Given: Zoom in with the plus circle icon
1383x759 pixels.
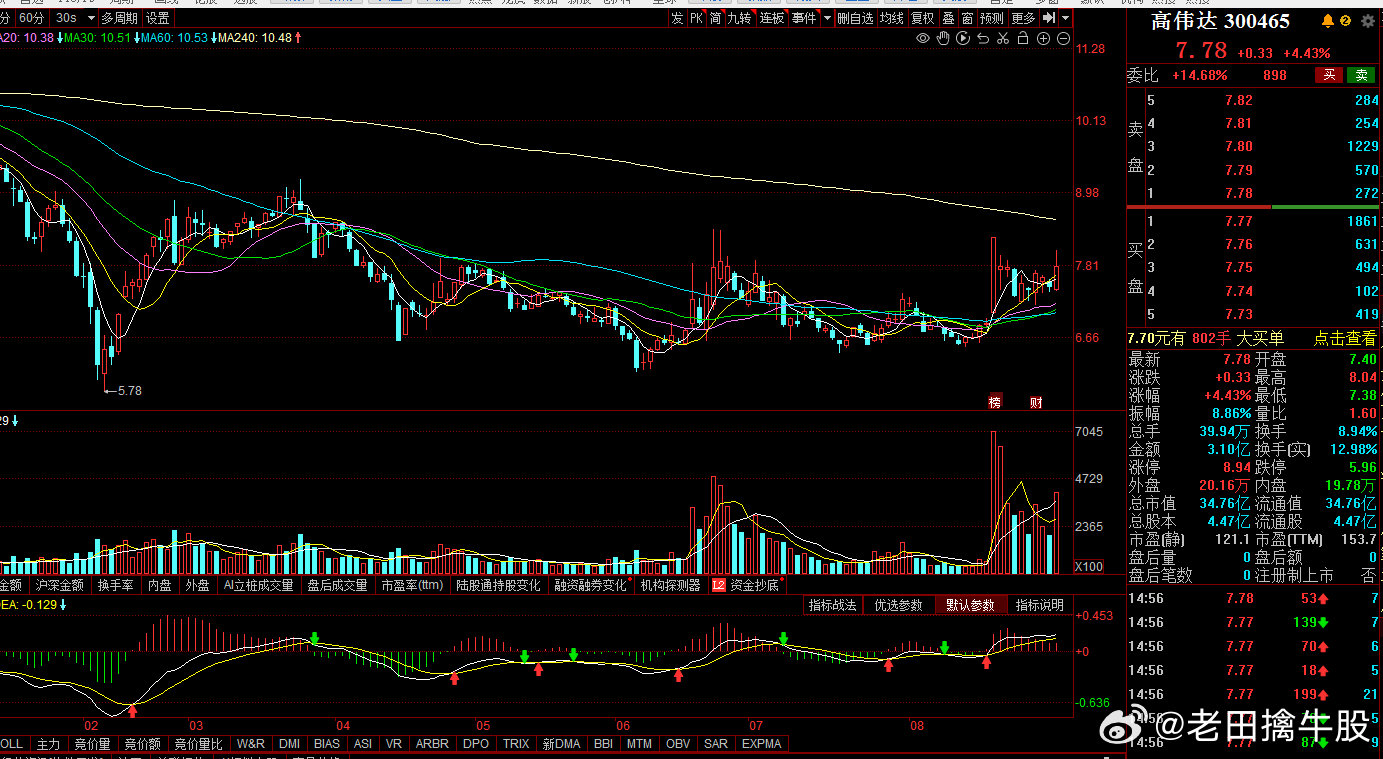Looking at the screenshot, I should click(x=1043, y=38).
